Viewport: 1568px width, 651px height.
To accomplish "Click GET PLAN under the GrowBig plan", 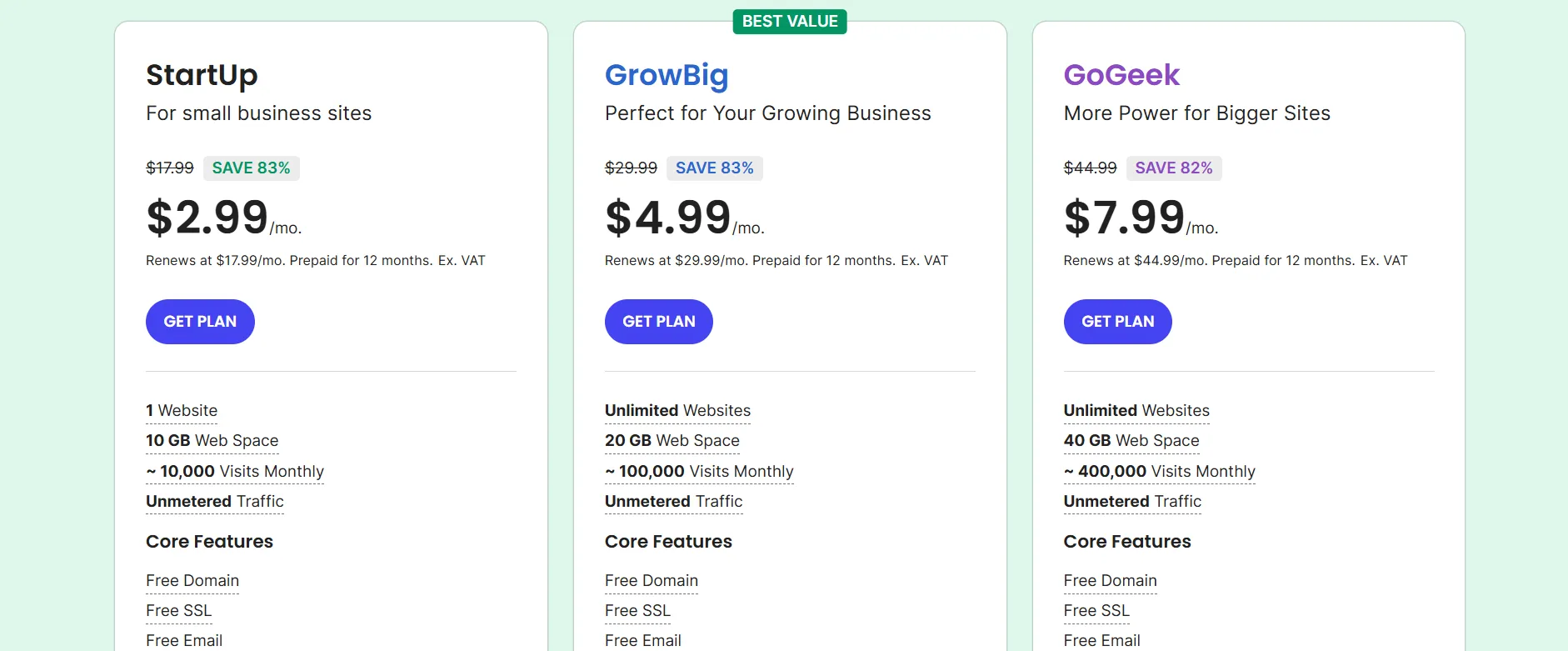I will pyautogui.click(x=658, y=321).
